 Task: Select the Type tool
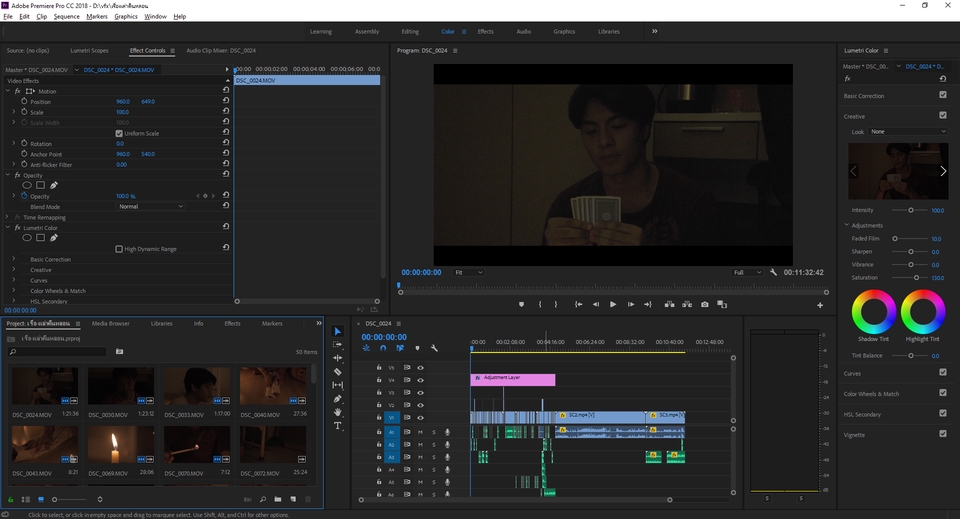tap(337, 425)
